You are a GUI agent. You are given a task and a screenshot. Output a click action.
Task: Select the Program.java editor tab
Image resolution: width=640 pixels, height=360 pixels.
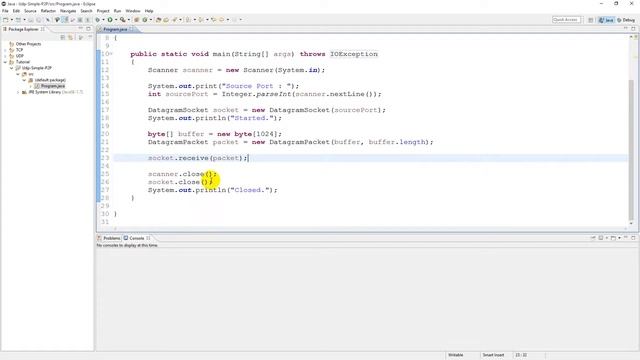(x=115, y=29)
